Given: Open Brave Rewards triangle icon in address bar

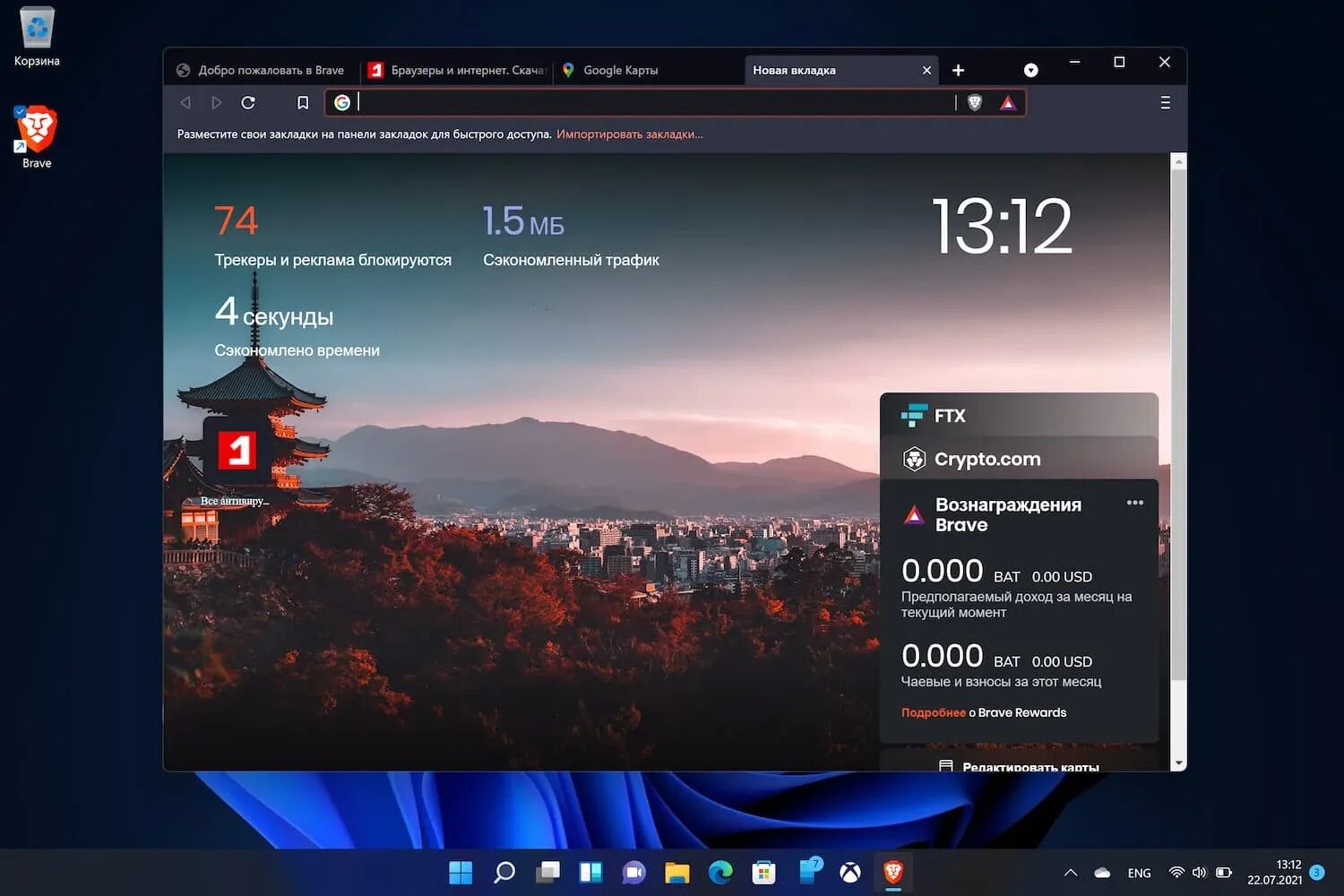Looking at the screenshot, I should point(1008,103).
